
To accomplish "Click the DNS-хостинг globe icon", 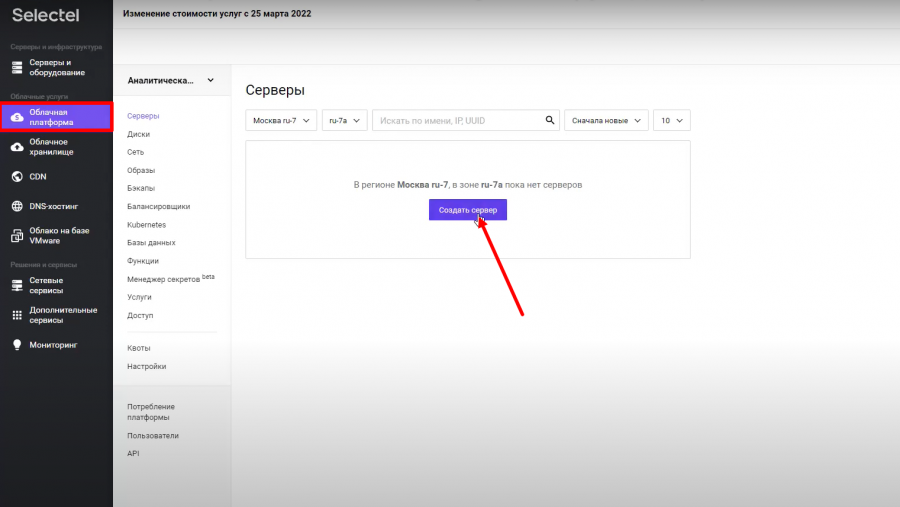I will coord(17,206).
